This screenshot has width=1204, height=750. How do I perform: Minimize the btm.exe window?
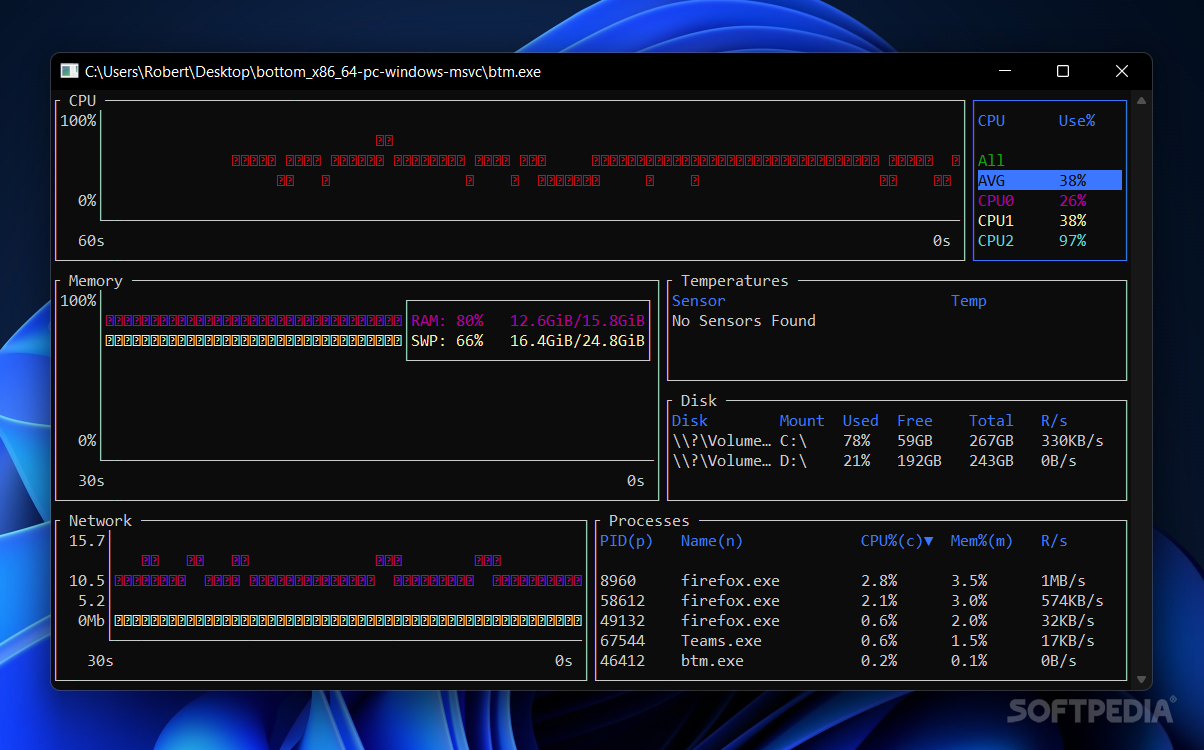(1005, 71)
